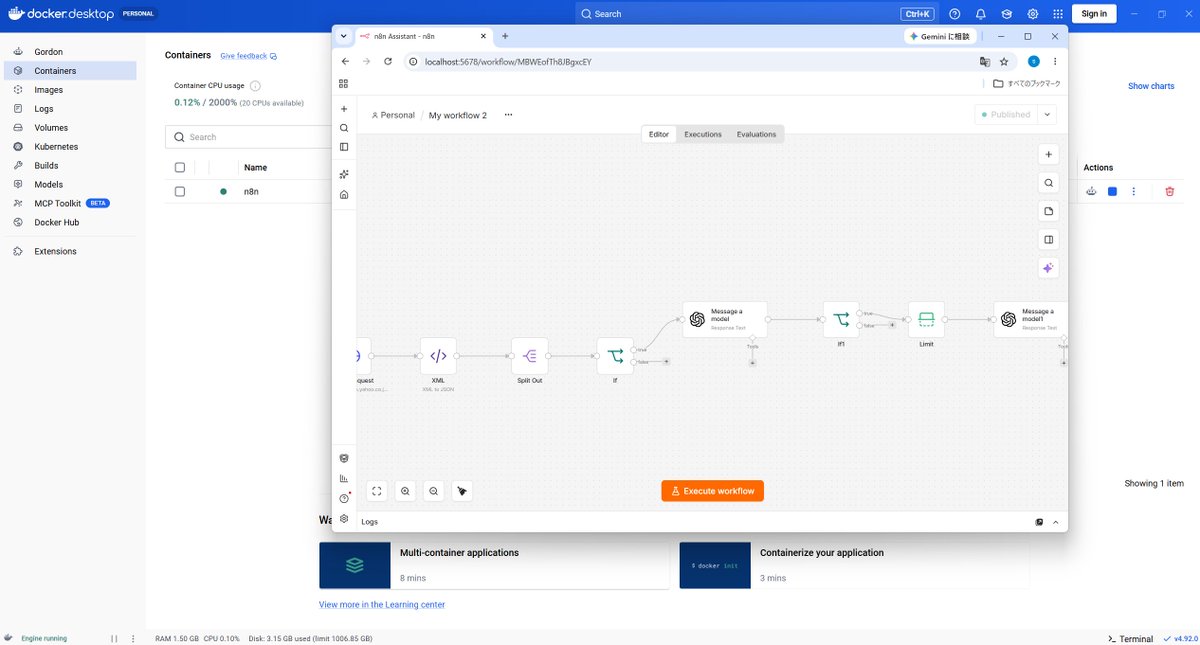This screenshot has width=1200, height=645.
Task: Open the add node plus button on canvas
Action: coord(1048,154)
